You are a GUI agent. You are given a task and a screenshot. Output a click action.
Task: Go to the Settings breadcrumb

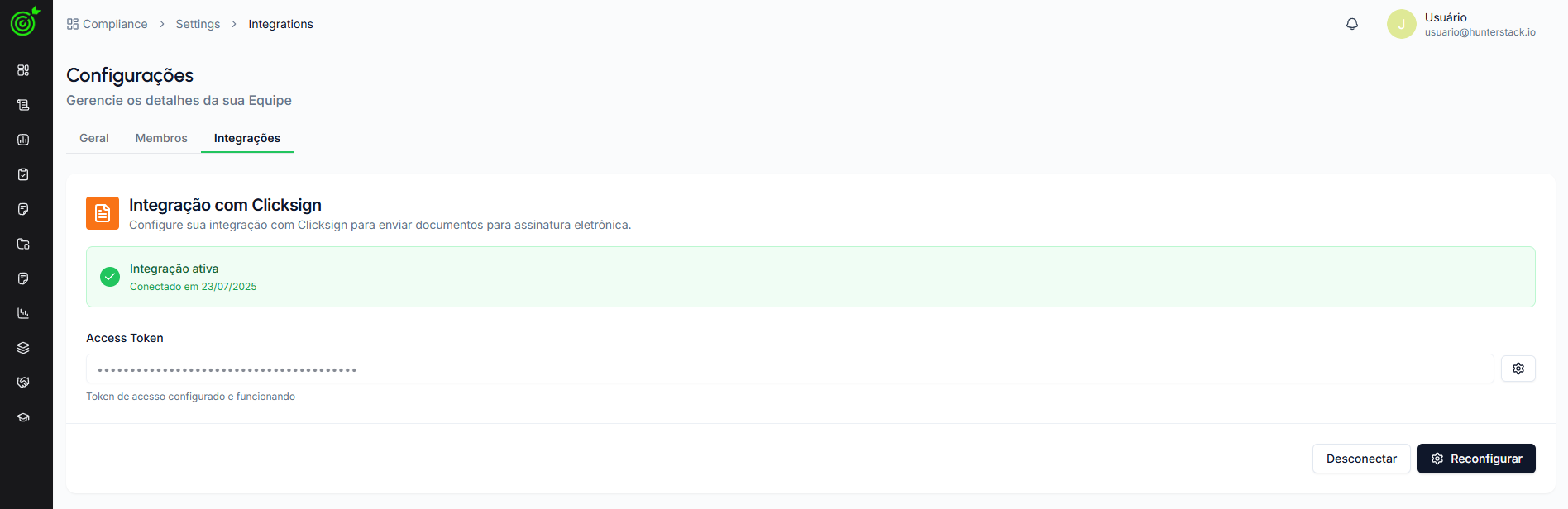pyautogui.click(x=198, y=24)
